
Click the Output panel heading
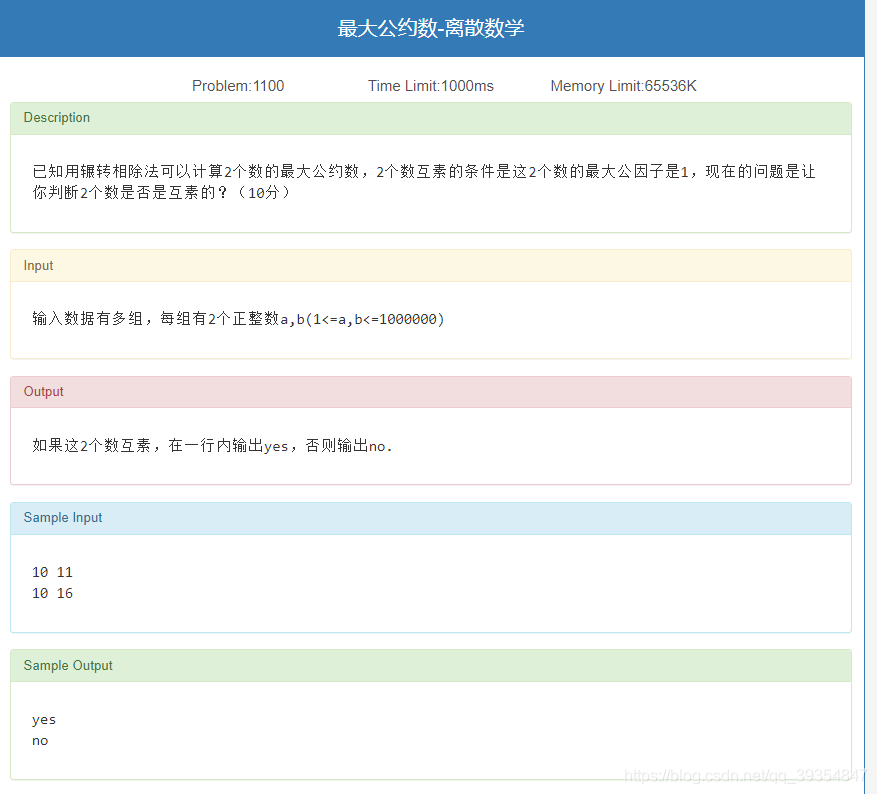coord(431,391)
